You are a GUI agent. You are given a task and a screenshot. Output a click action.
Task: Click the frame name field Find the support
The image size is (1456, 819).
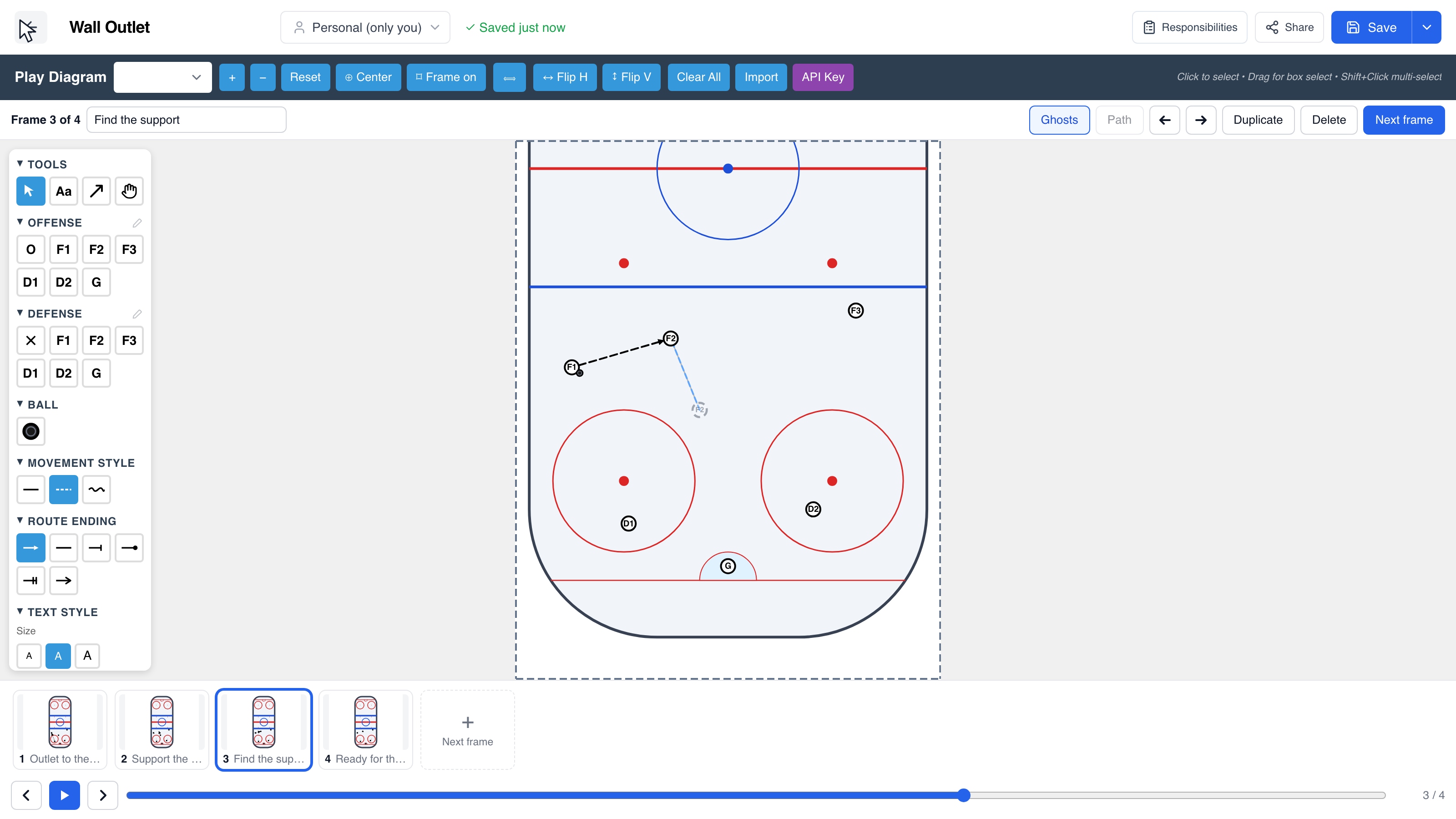186,120
